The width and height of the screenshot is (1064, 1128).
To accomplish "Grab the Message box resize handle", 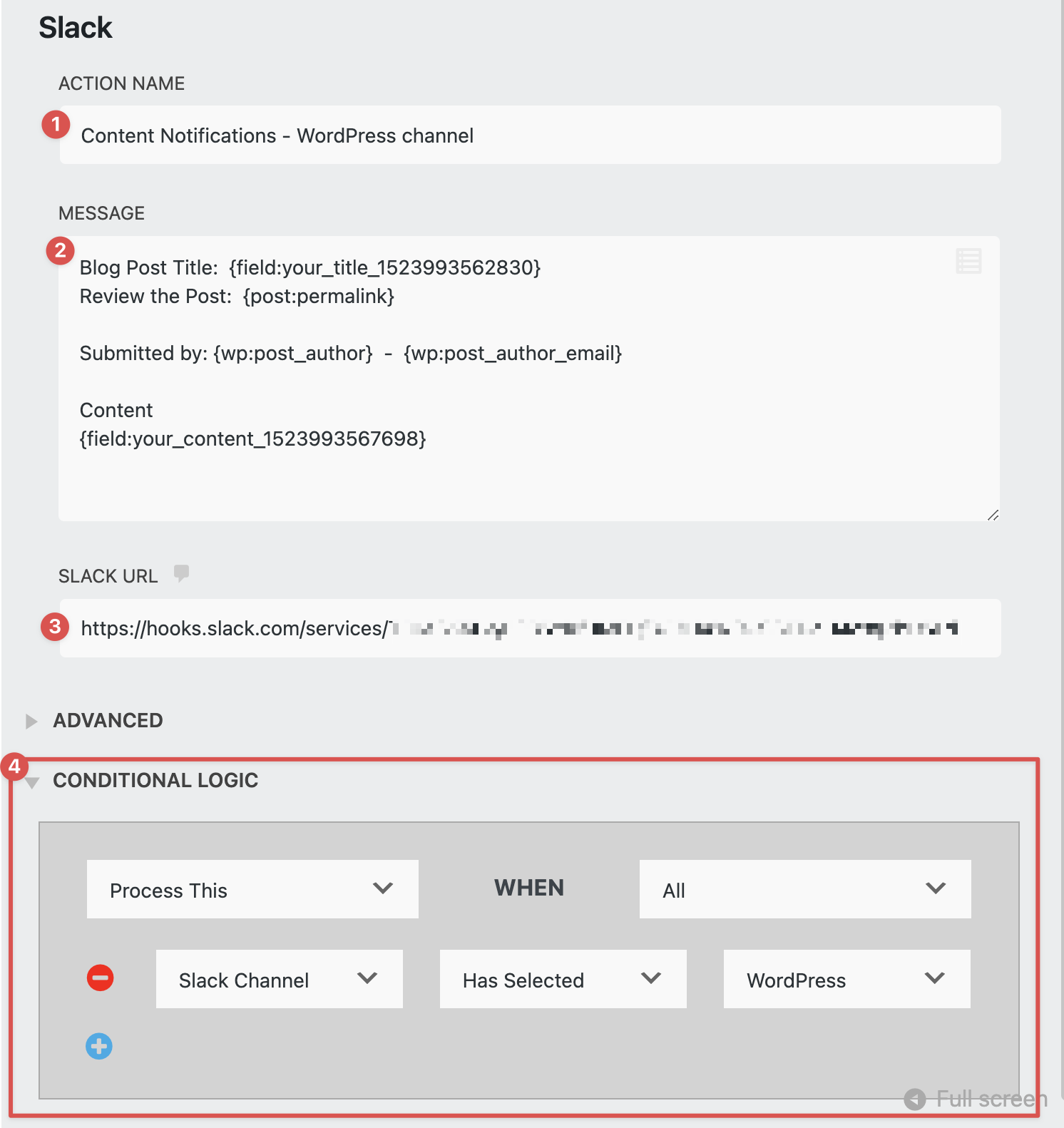I will (993, 515).
